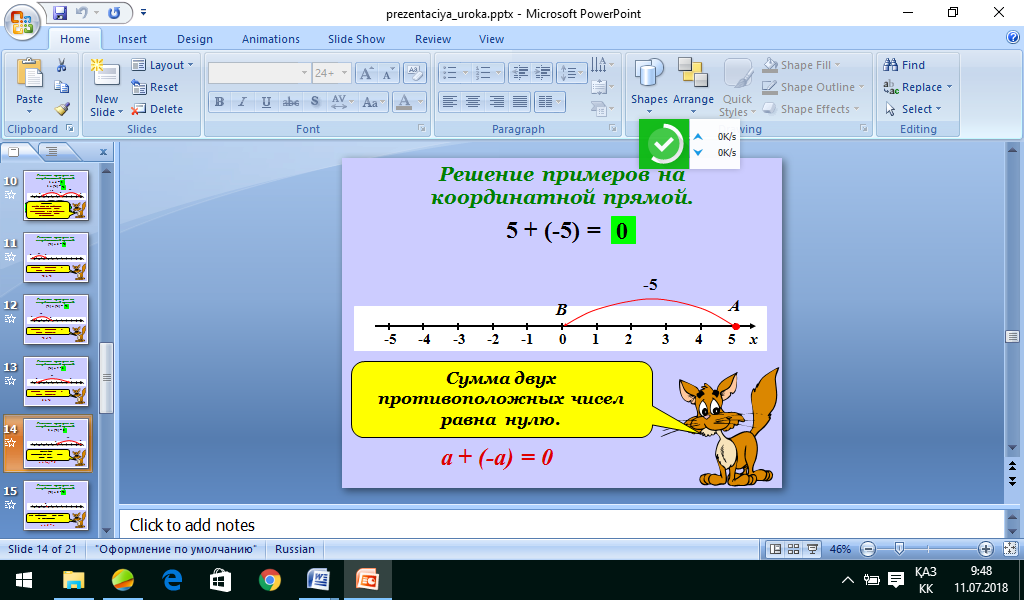This screenshot has height=600, width=1024.
Task: Toggle Bold formatting
Action: pos(219,102)
